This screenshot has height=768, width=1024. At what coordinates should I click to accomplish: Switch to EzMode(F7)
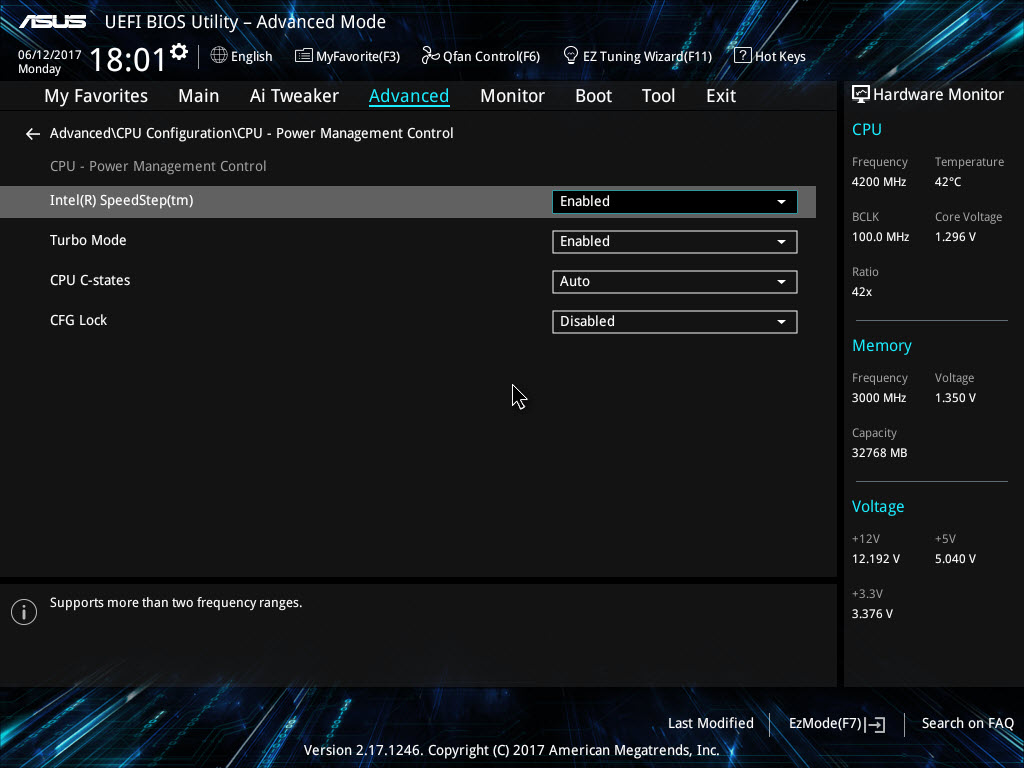(x=837, y=724)
